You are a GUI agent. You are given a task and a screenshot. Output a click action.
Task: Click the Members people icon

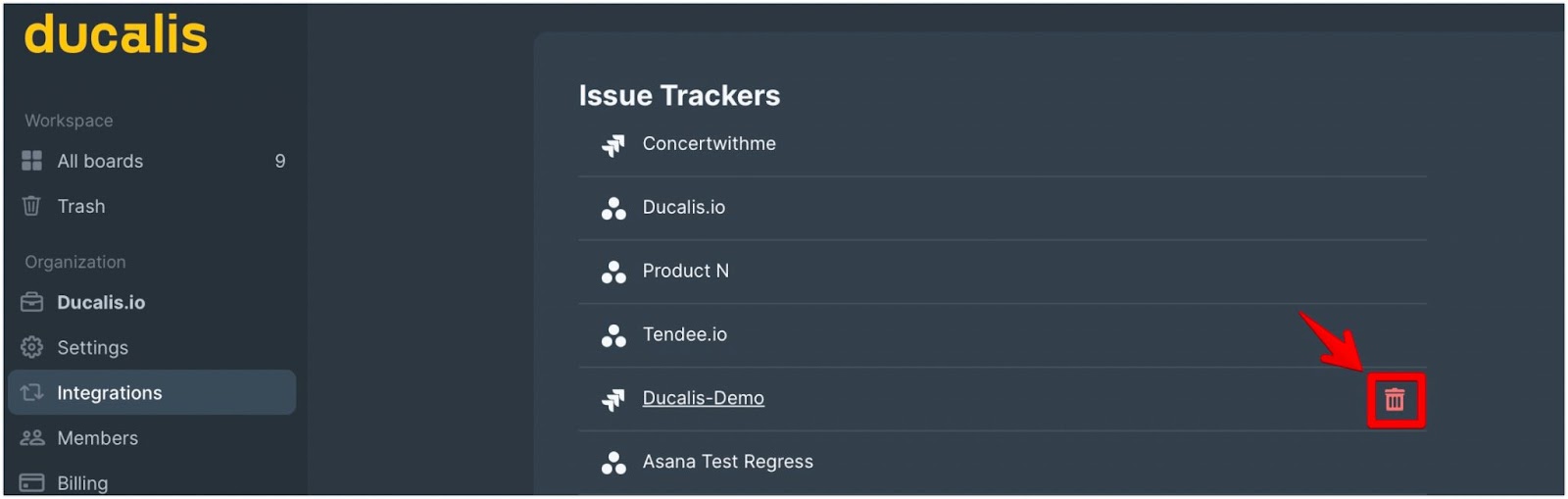(32, 437)
